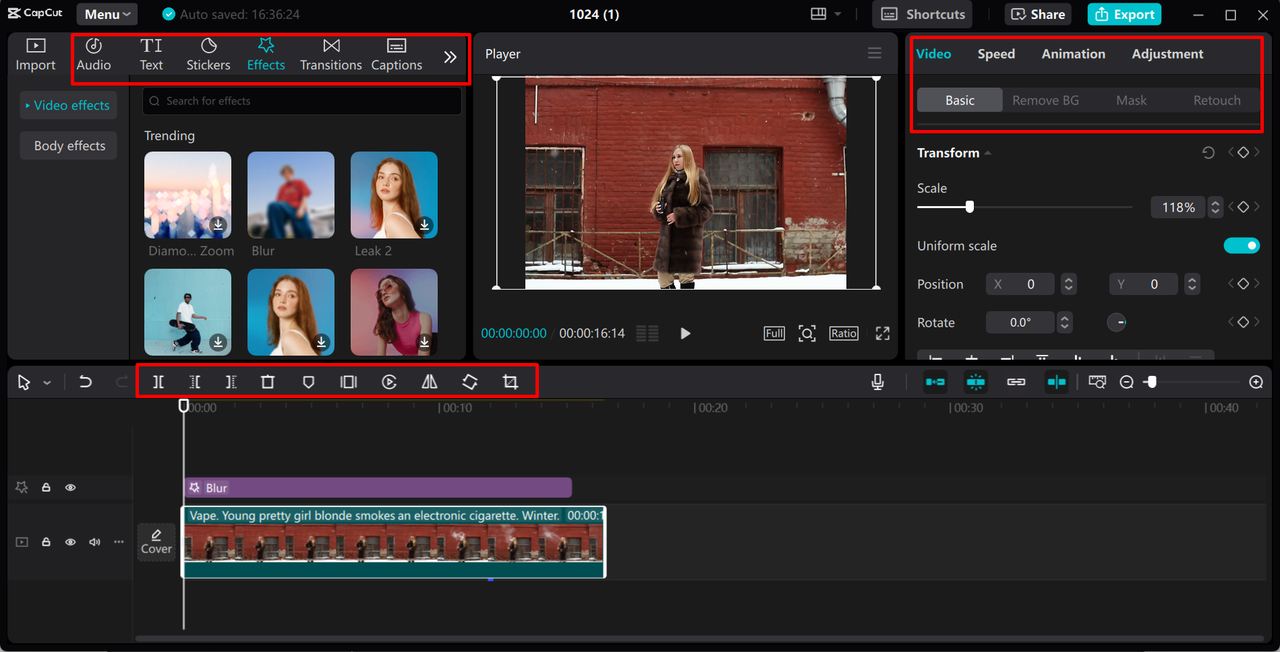
Task: Zoom out the timeline with minus icon
Action: (x=1126, y=382)
